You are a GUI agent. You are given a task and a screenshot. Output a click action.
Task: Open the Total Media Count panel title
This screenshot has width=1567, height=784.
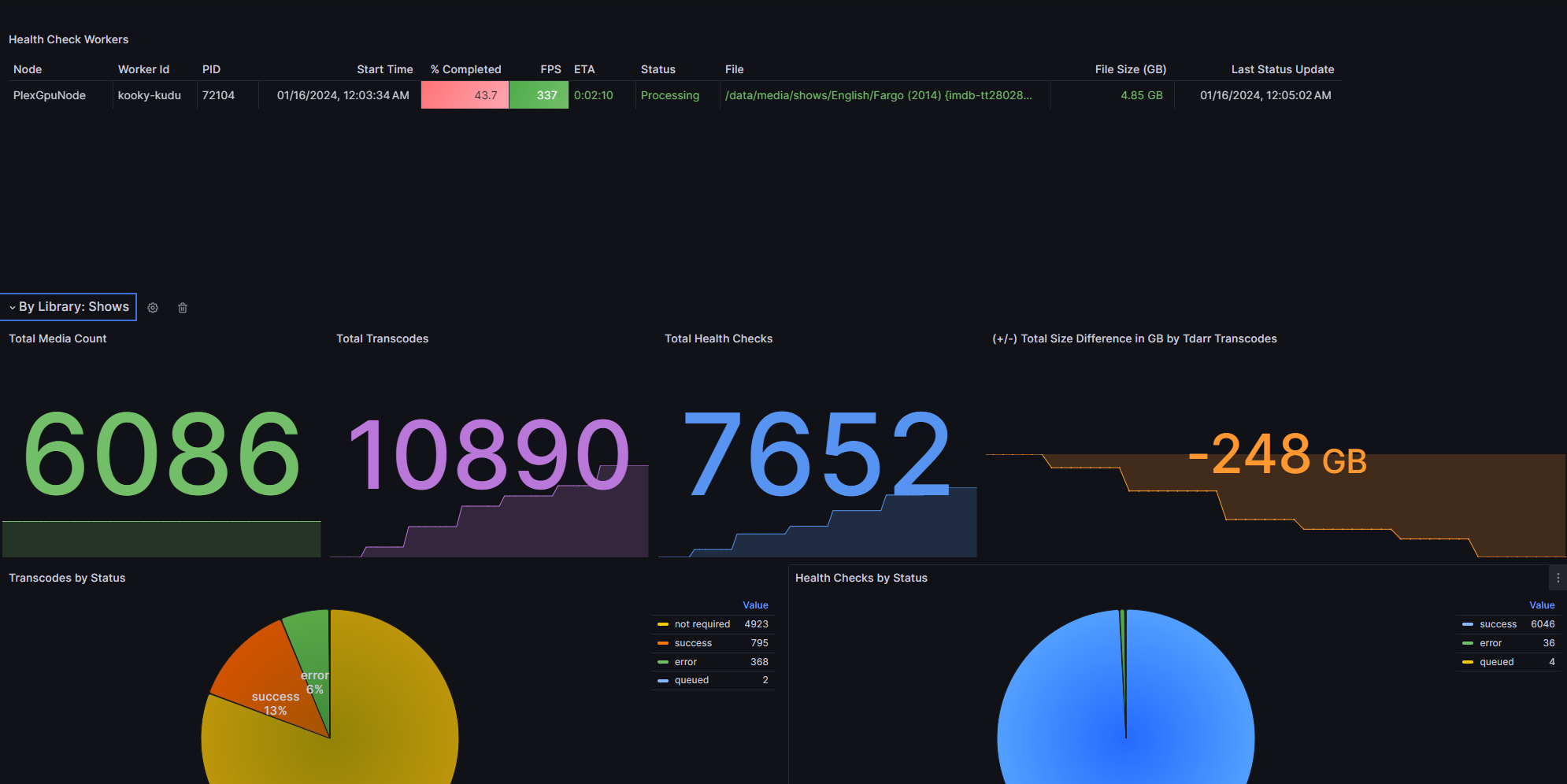coord(57,338)
